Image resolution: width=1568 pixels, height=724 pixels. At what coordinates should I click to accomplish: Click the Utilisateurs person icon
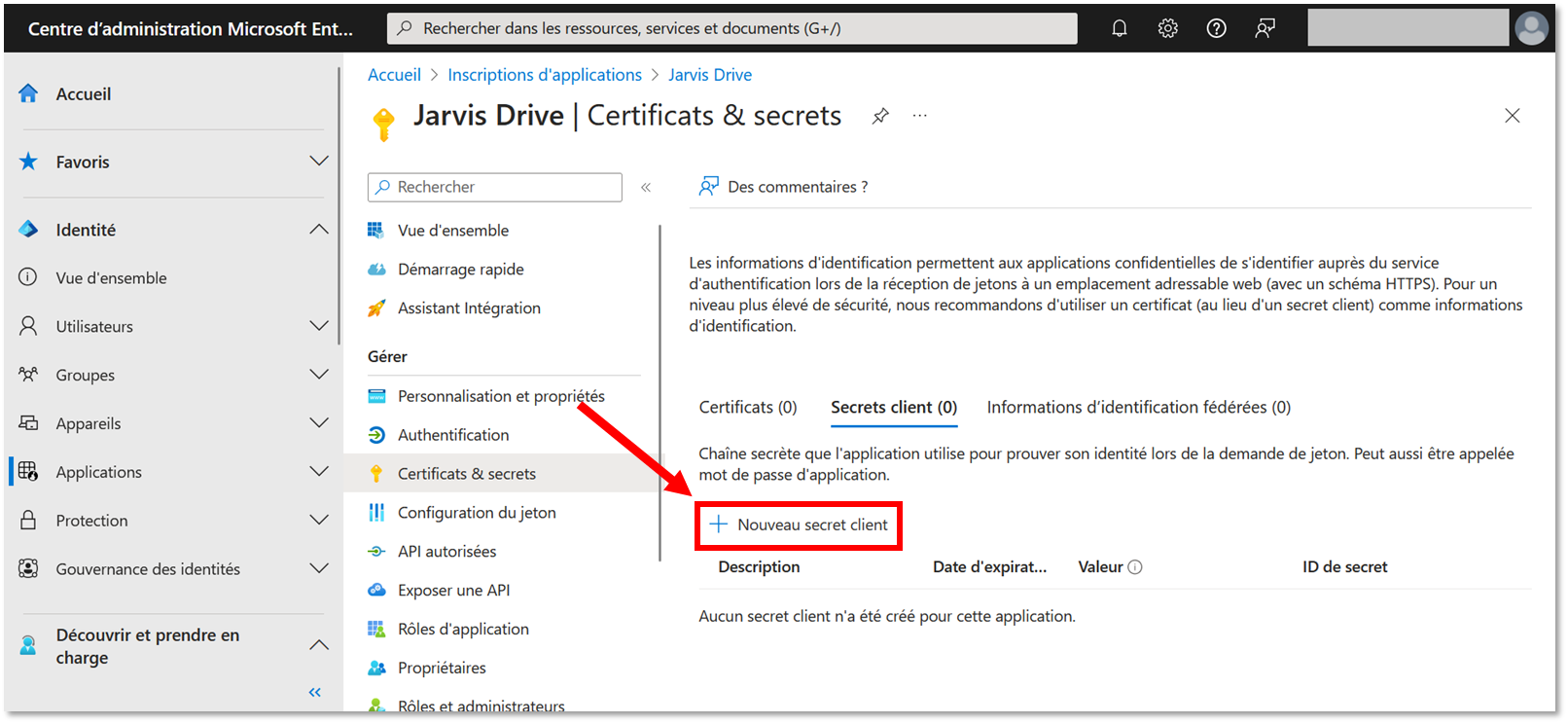[x=28, y=326]
